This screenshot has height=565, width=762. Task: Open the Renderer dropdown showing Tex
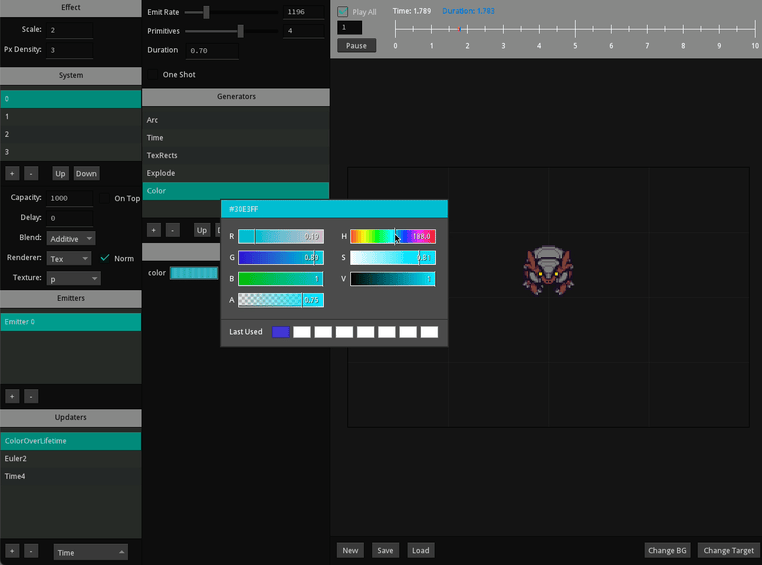[70, 258]
